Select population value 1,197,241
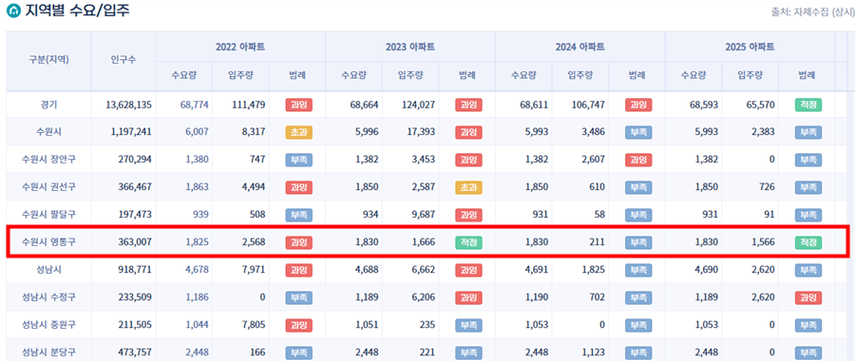 [x=131, y=132]
